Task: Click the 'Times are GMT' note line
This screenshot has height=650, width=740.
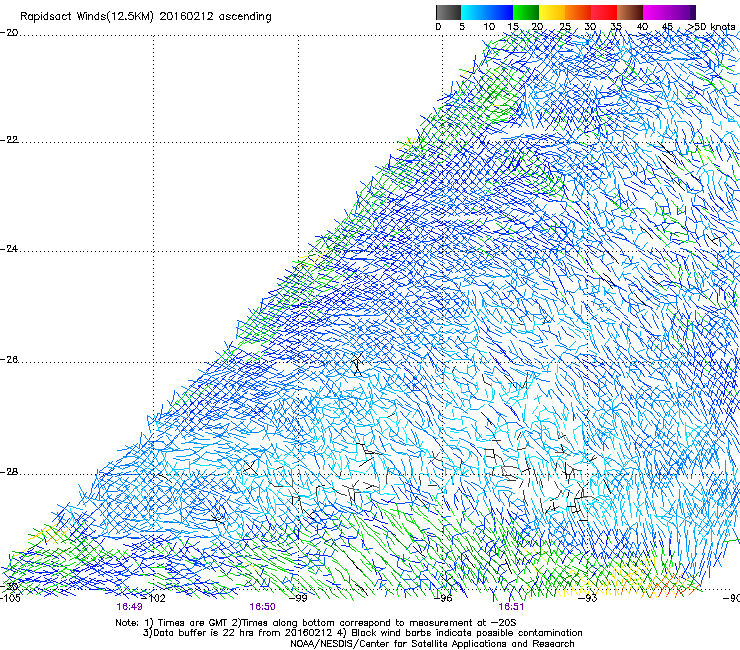Action: [x=316, y=623]
